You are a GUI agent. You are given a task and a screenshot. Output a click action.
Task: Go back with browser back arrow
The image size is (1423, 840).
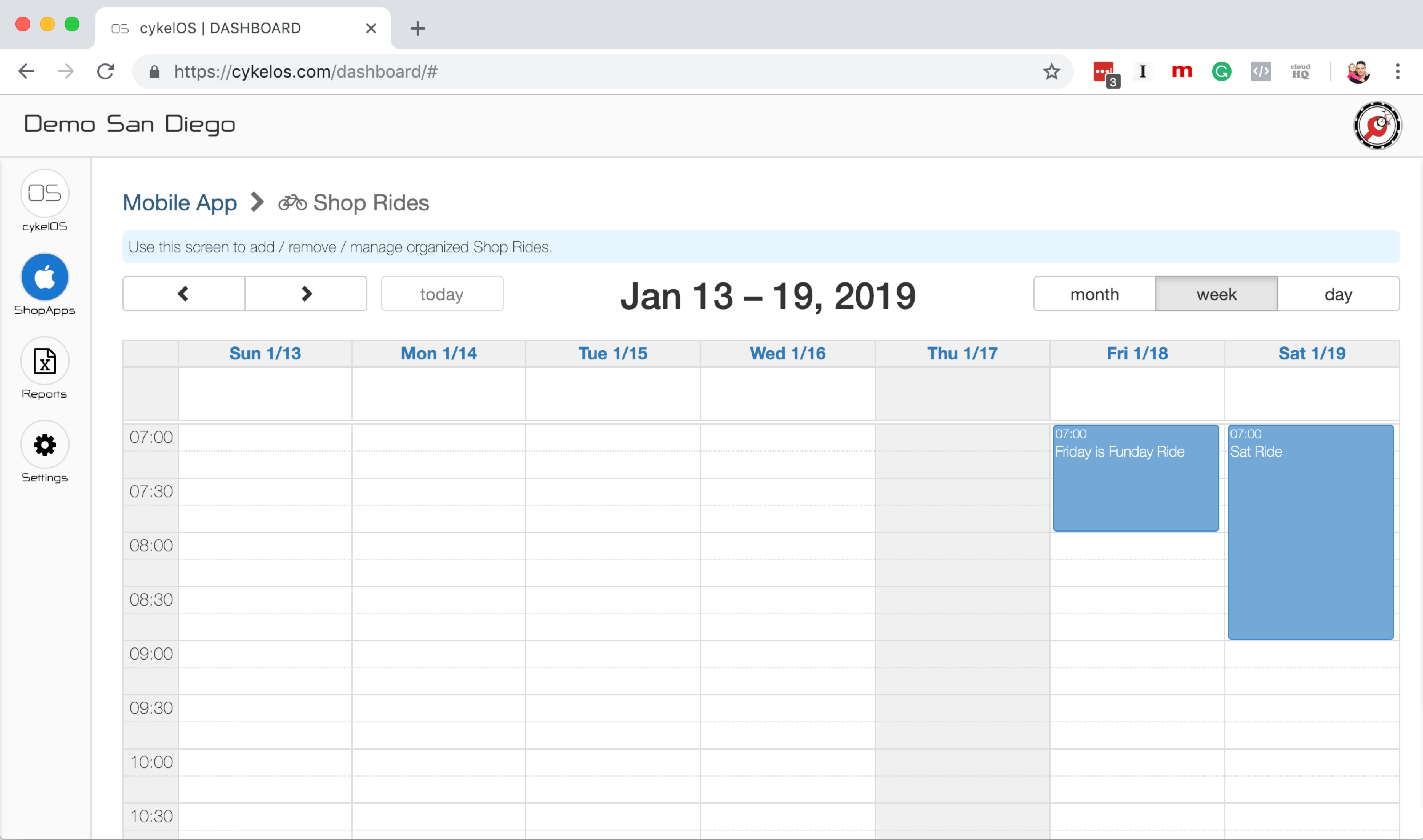point(26,71)
